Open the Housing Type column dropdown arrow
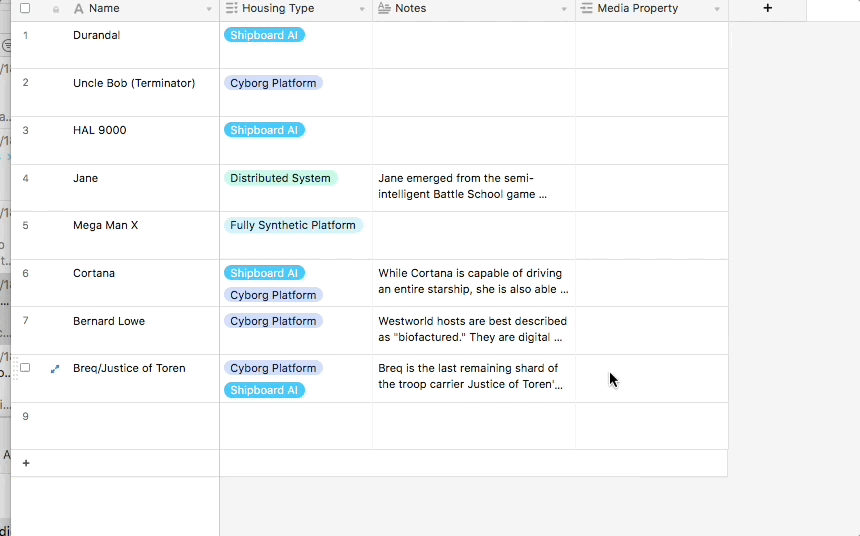The width and height of the screenshot is (860, 536). tap(362, 9)
